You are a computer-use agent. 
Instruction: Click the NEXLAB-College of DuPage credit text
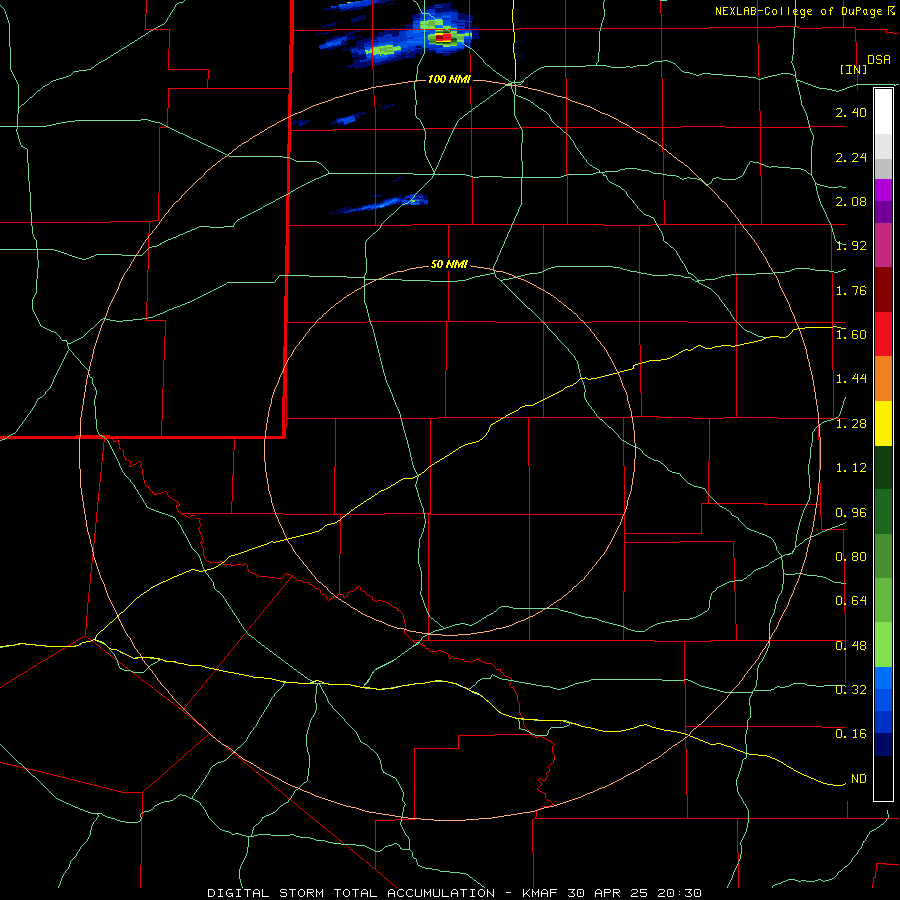[x=801, y=11]
